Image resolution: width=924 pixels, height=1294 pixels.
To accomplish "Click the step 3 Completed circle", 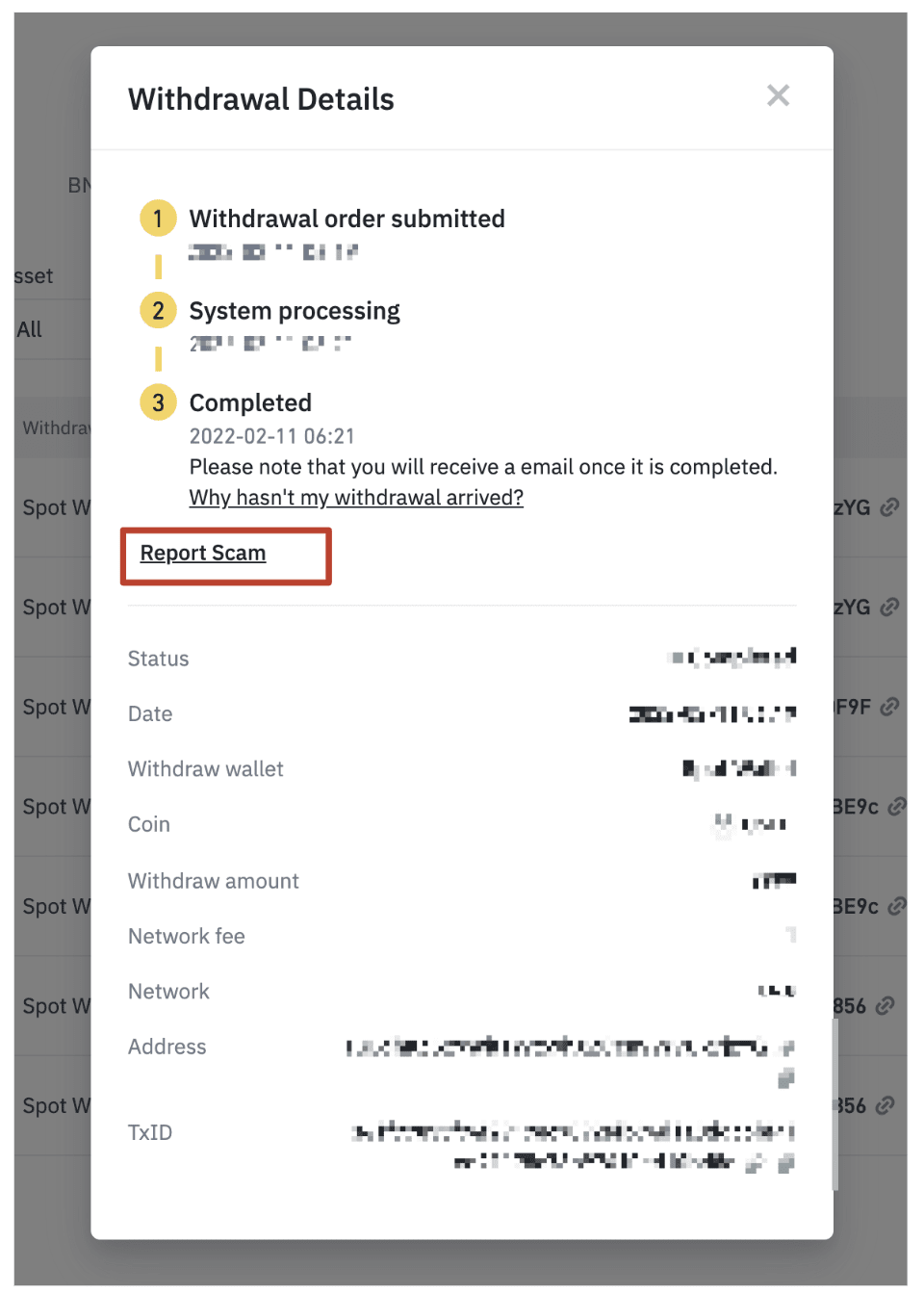I will (158, 402).
